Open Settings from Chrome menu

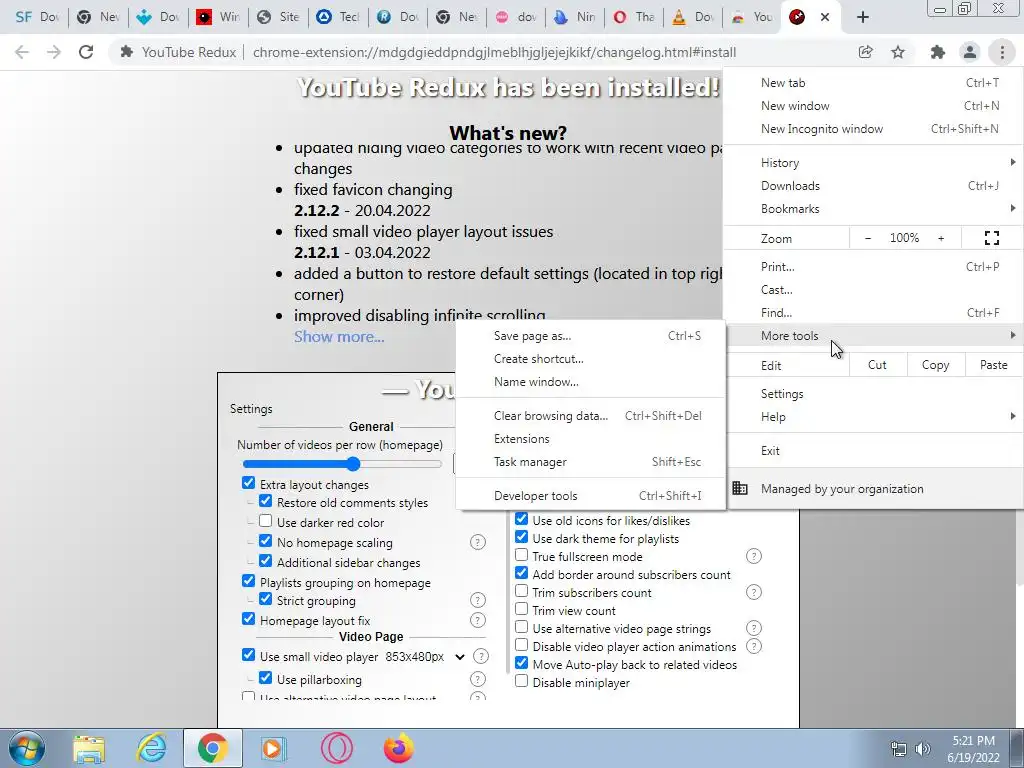(873, 394)
